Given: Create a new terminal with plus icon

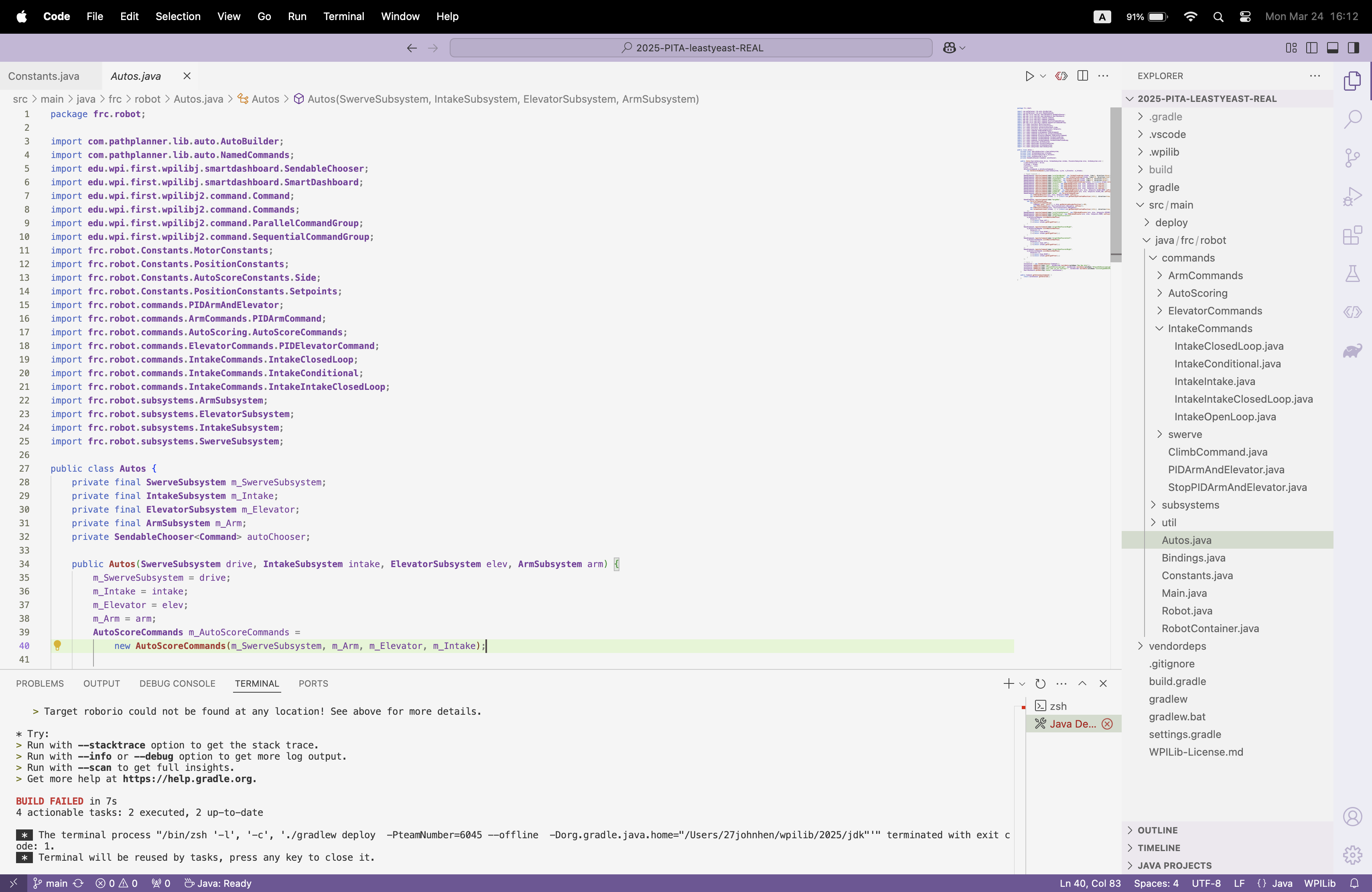Looking at the screenshot, I should tap(1008, 683).
